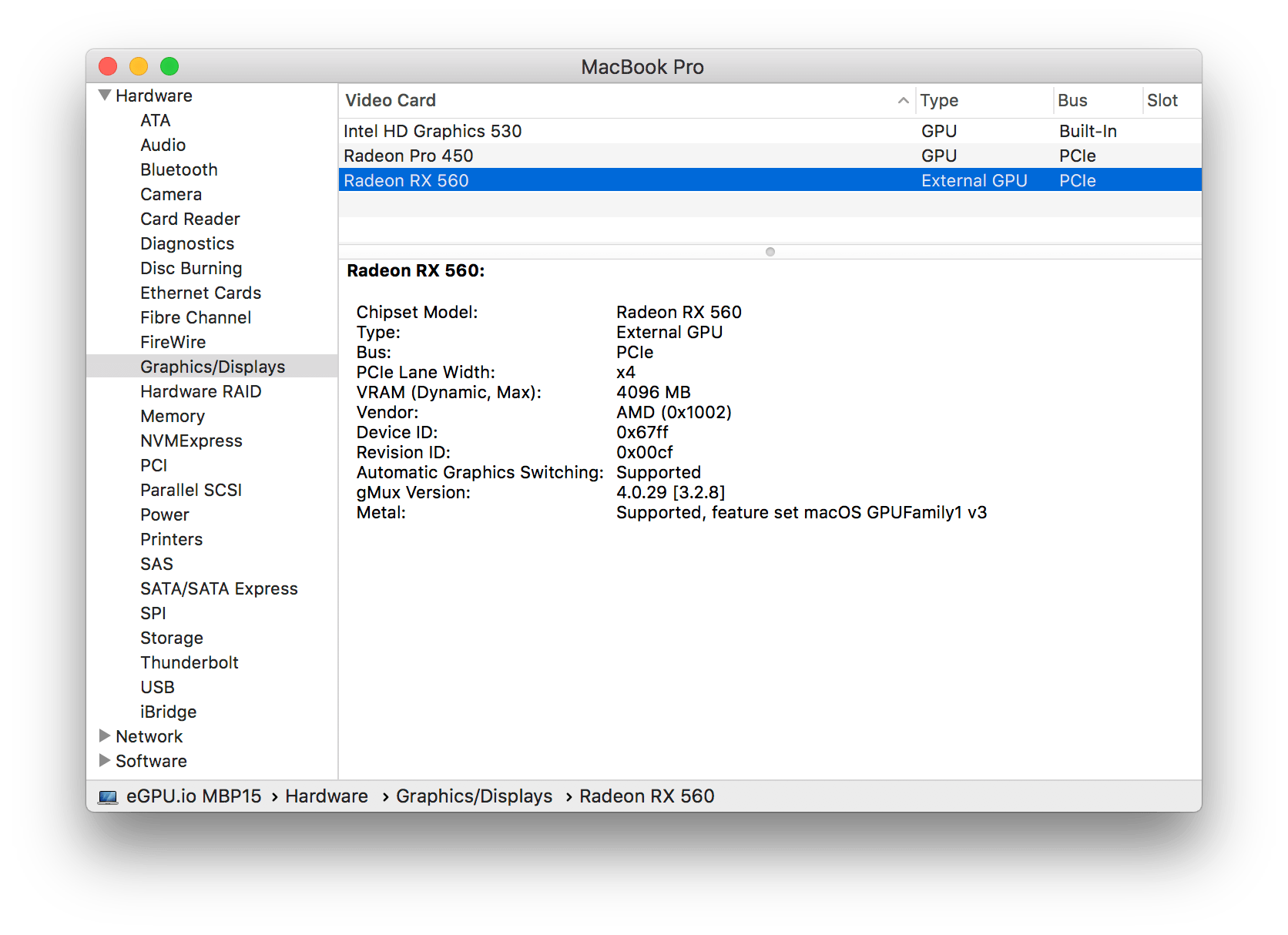Viewport: 1288px width, 935px height.
Task: Open Fibre Channel category
Action: (x=196, y=317)
